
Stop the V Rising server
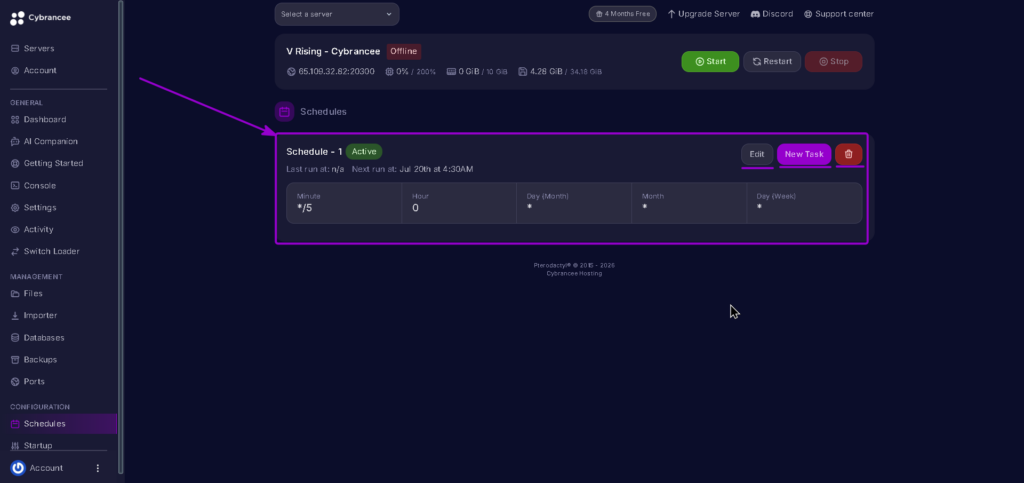[834, 61]
